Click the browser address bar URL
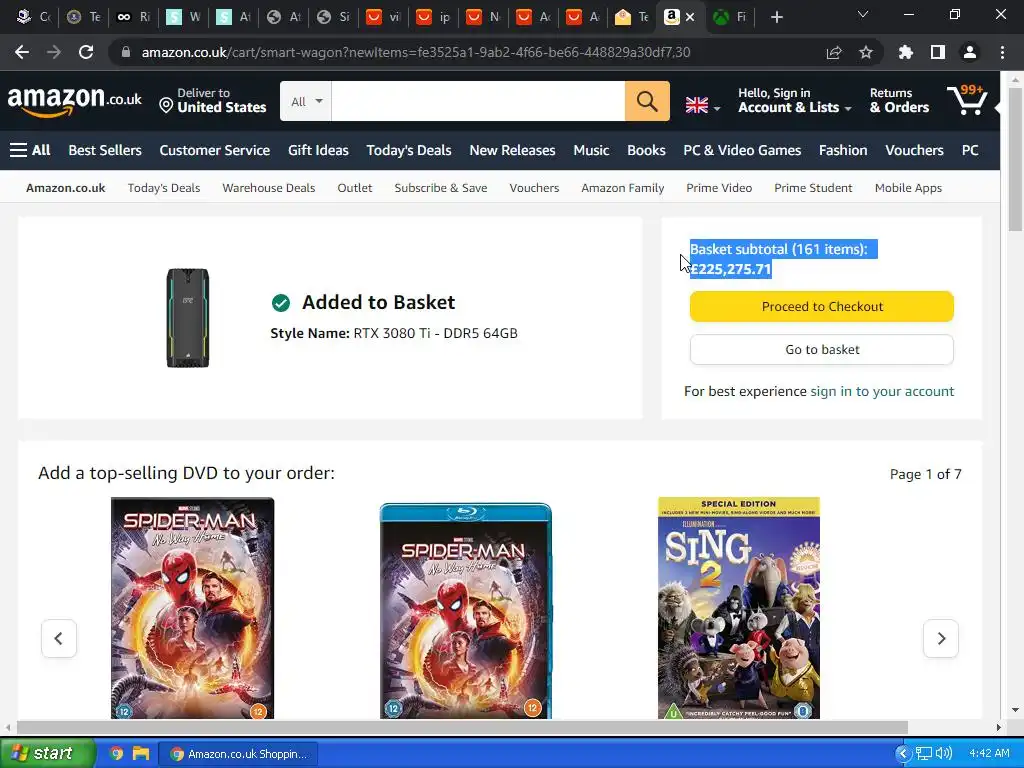This screenshot has width=1024, height=768. point(415,52)
